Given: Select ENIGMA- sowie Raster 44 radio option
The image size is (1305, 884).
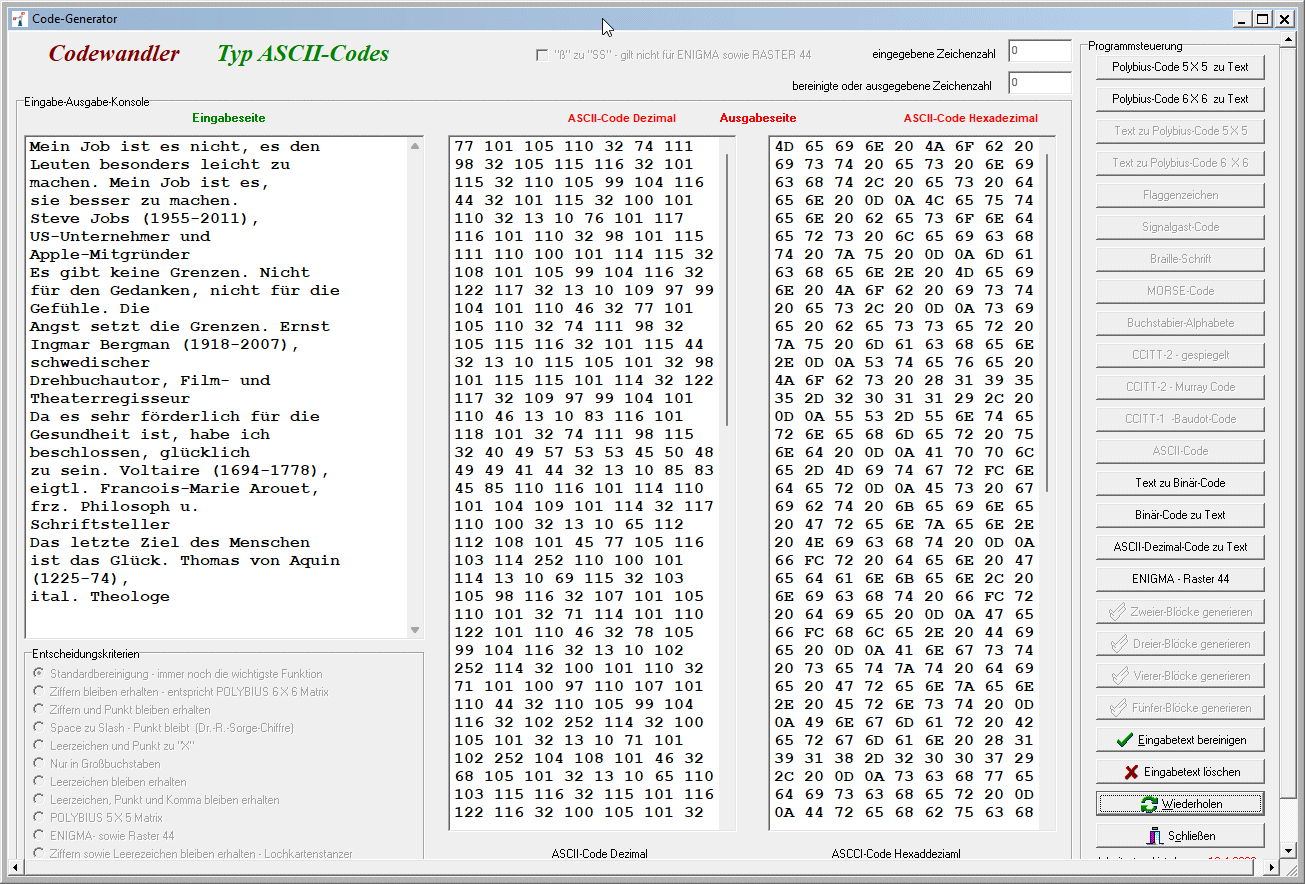Looking at the screenshot, I should click(39, 835).
